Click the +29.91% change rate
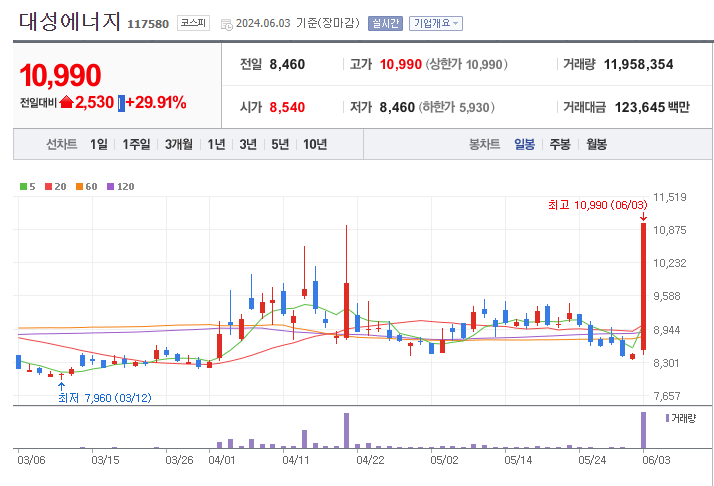 tap(156, 102)
